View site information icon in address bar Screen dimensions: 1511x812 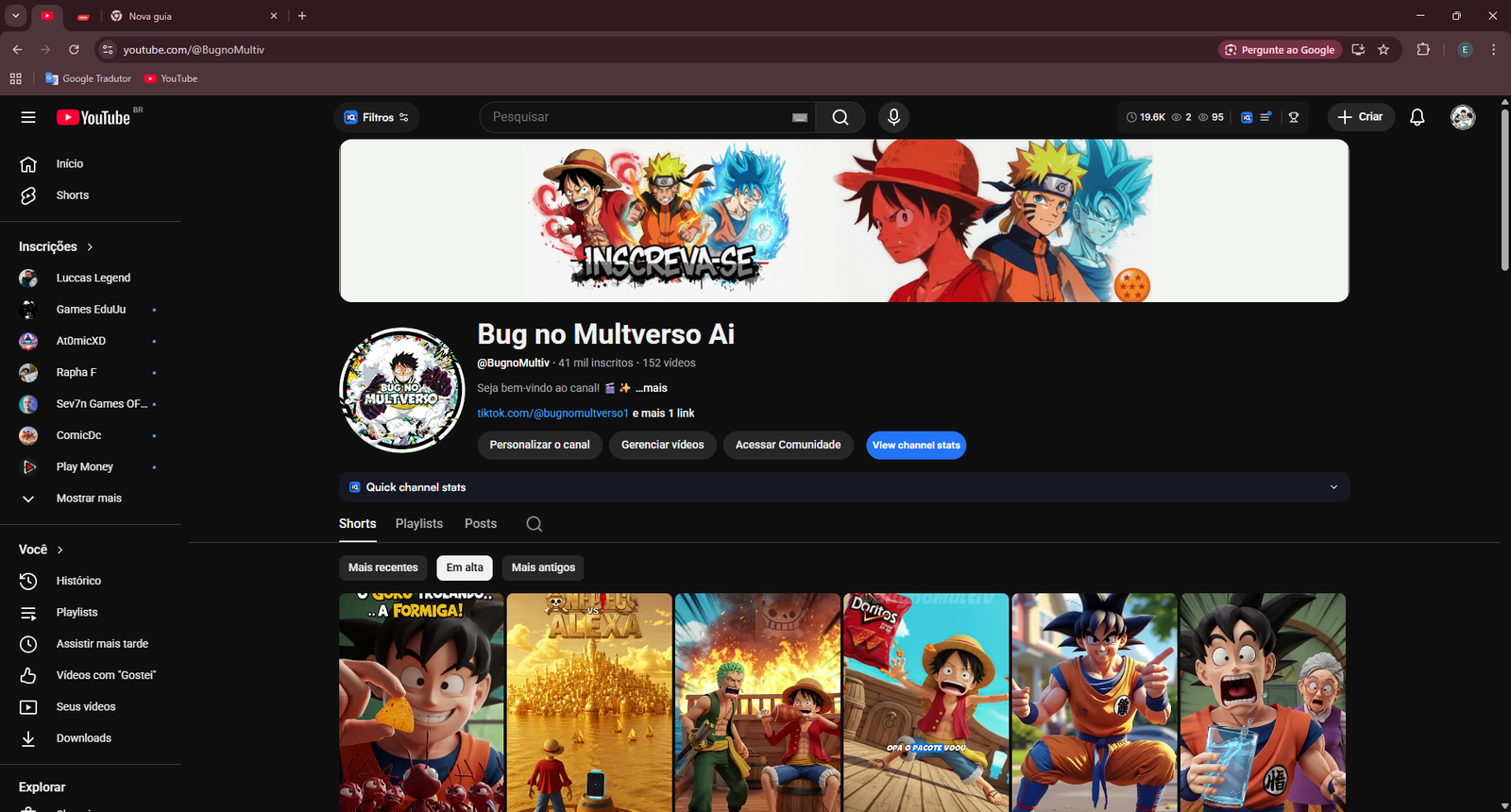[108, 49]
